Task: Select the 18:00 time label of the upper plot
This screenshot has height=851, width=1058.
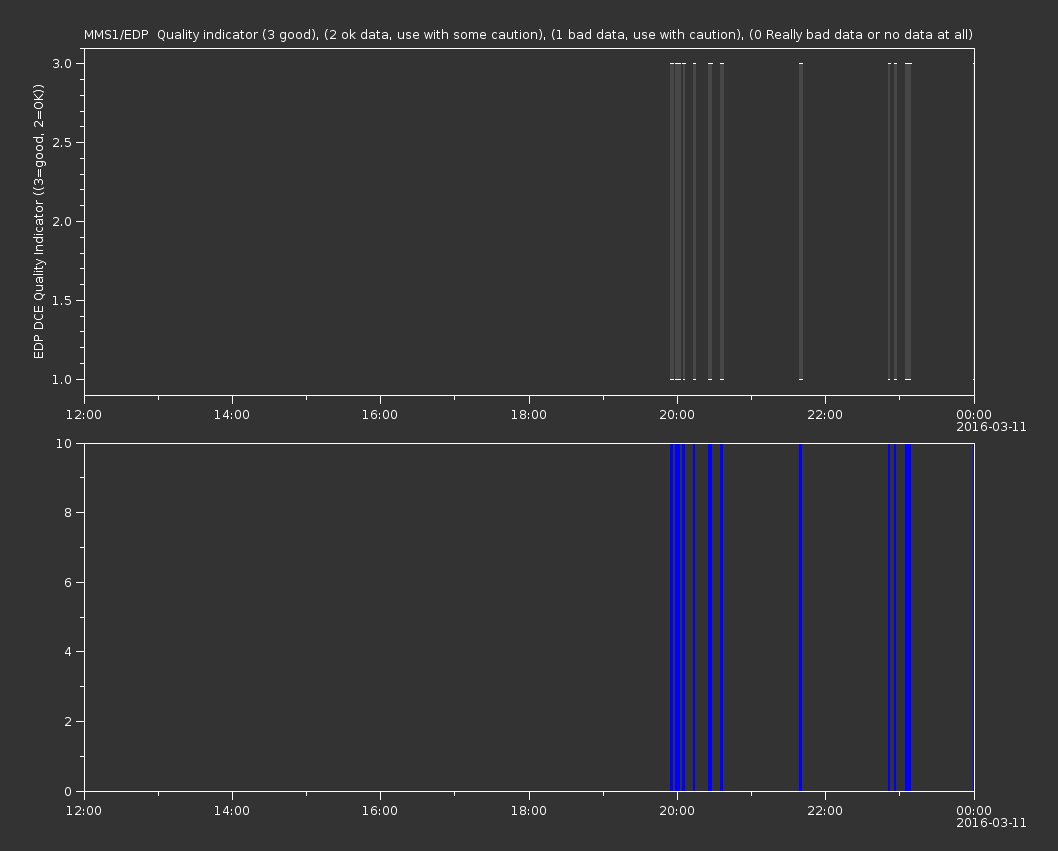Action: (x=528, y=414)
